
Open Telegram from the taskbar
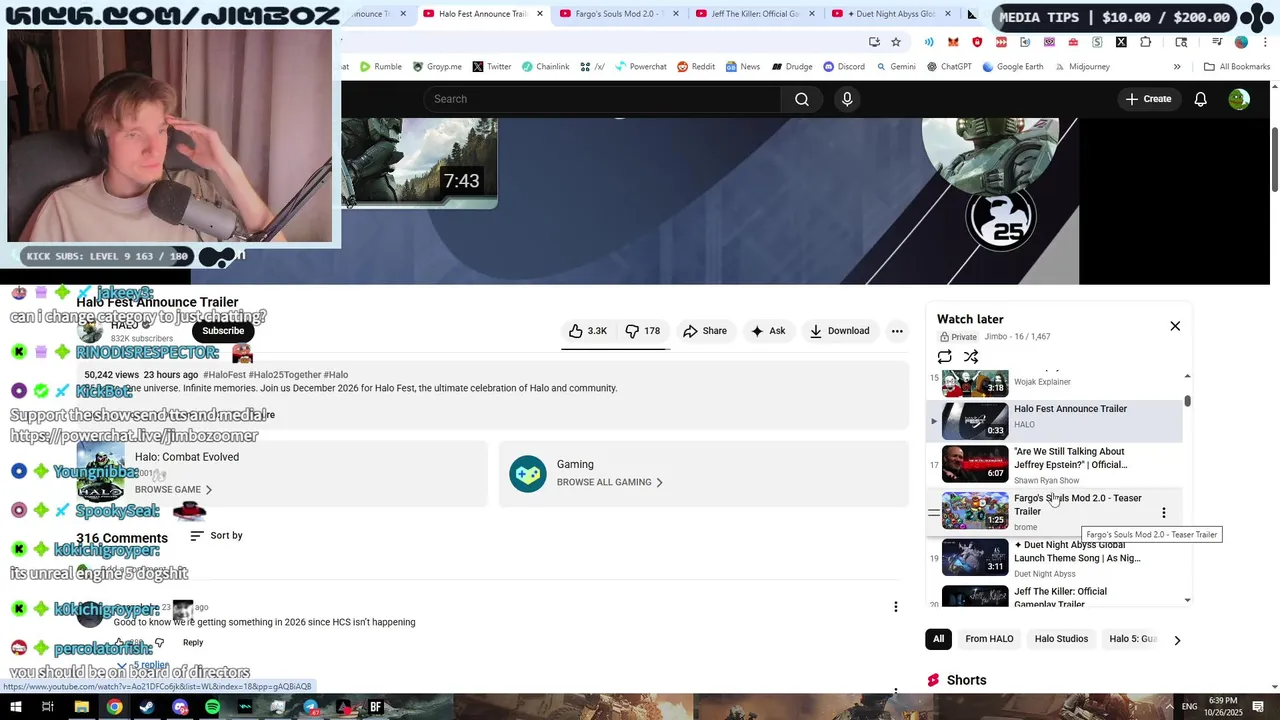(x=311, y=707)
